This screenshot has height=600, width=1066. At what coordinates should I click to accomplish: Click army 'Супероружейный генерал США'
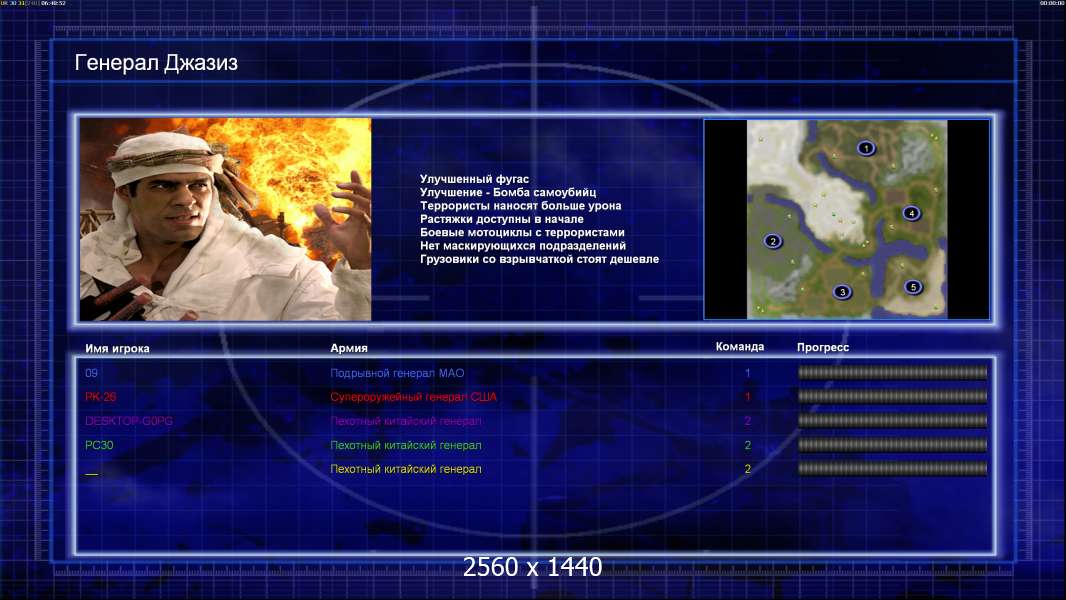[413, 397]
